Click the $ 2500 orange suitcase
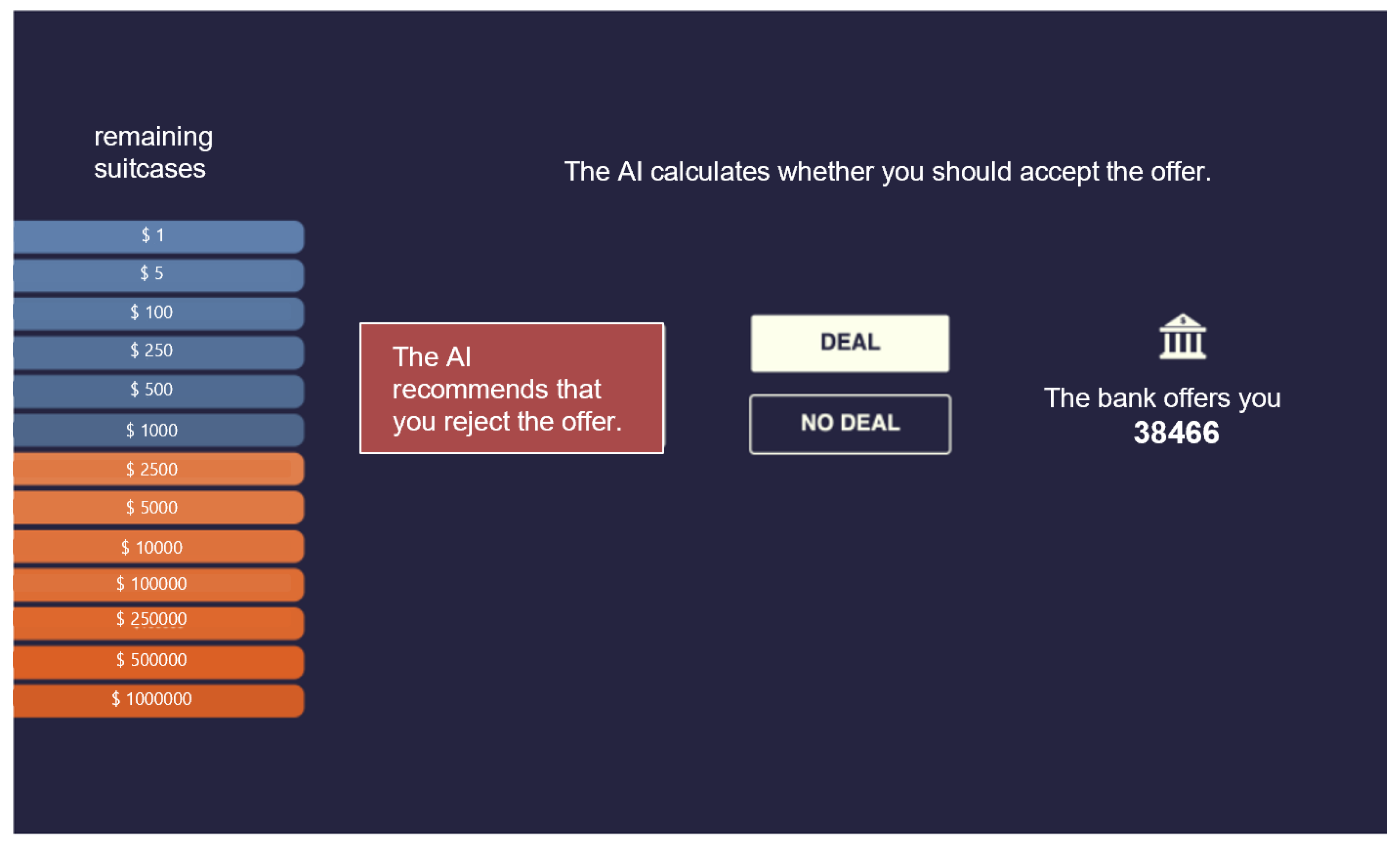 [157, 469]
